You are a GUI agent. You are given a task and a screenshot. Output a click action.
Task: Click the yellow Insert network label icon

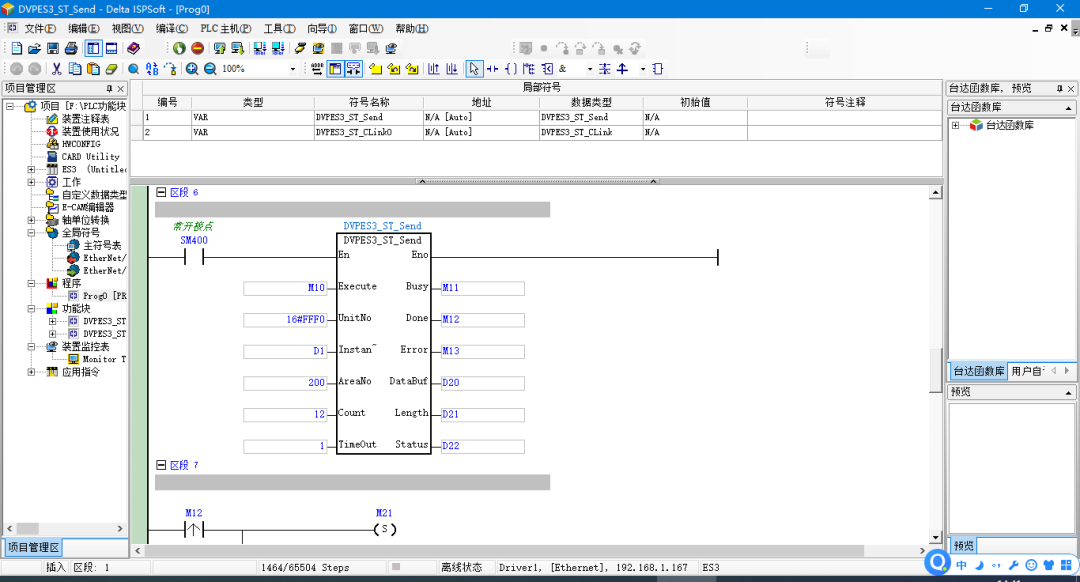coord(375,69)
